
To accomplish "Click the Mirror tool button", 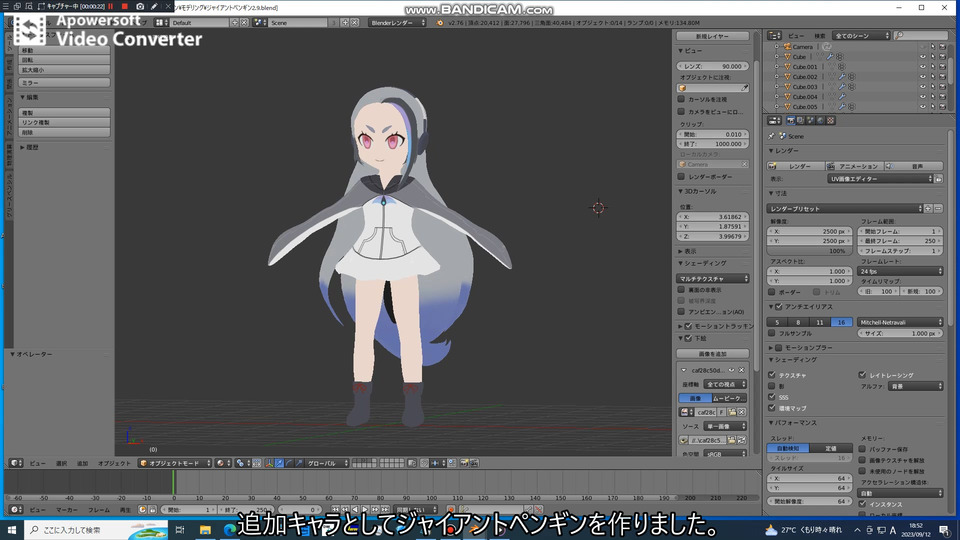I will tap(64, 83).
